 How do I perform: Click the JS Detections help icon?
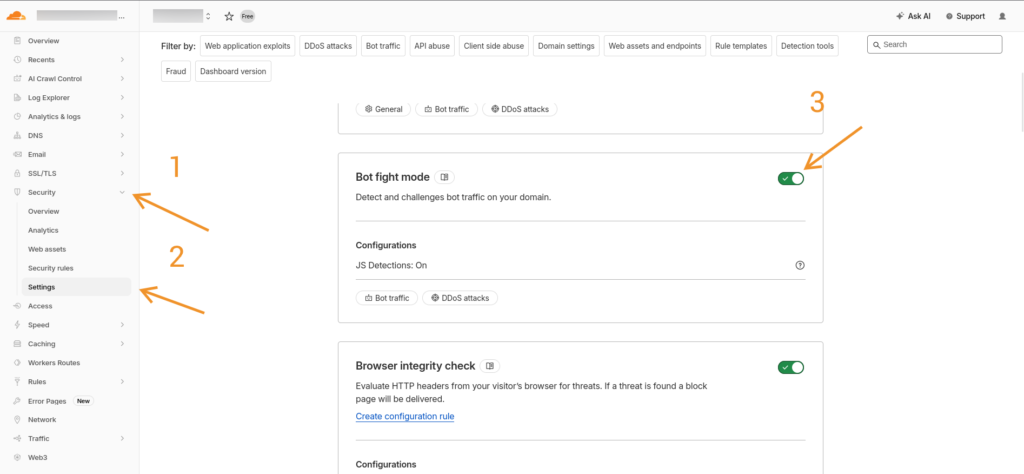(799, 265)
